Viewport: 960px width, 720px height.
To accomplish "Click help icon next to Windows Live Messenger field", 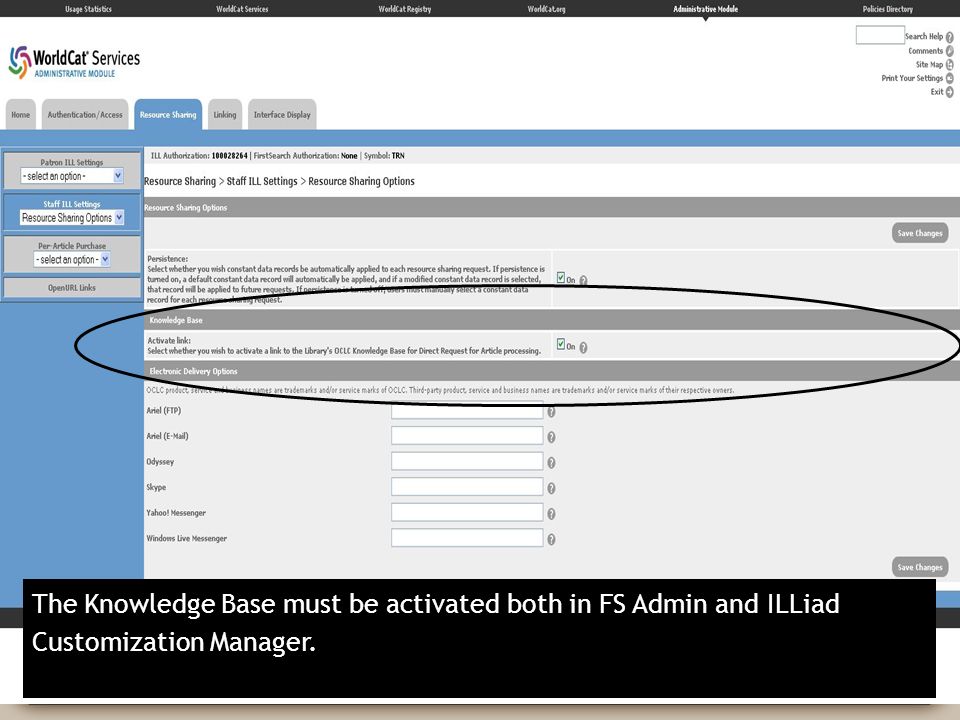I will coord(551,539).
